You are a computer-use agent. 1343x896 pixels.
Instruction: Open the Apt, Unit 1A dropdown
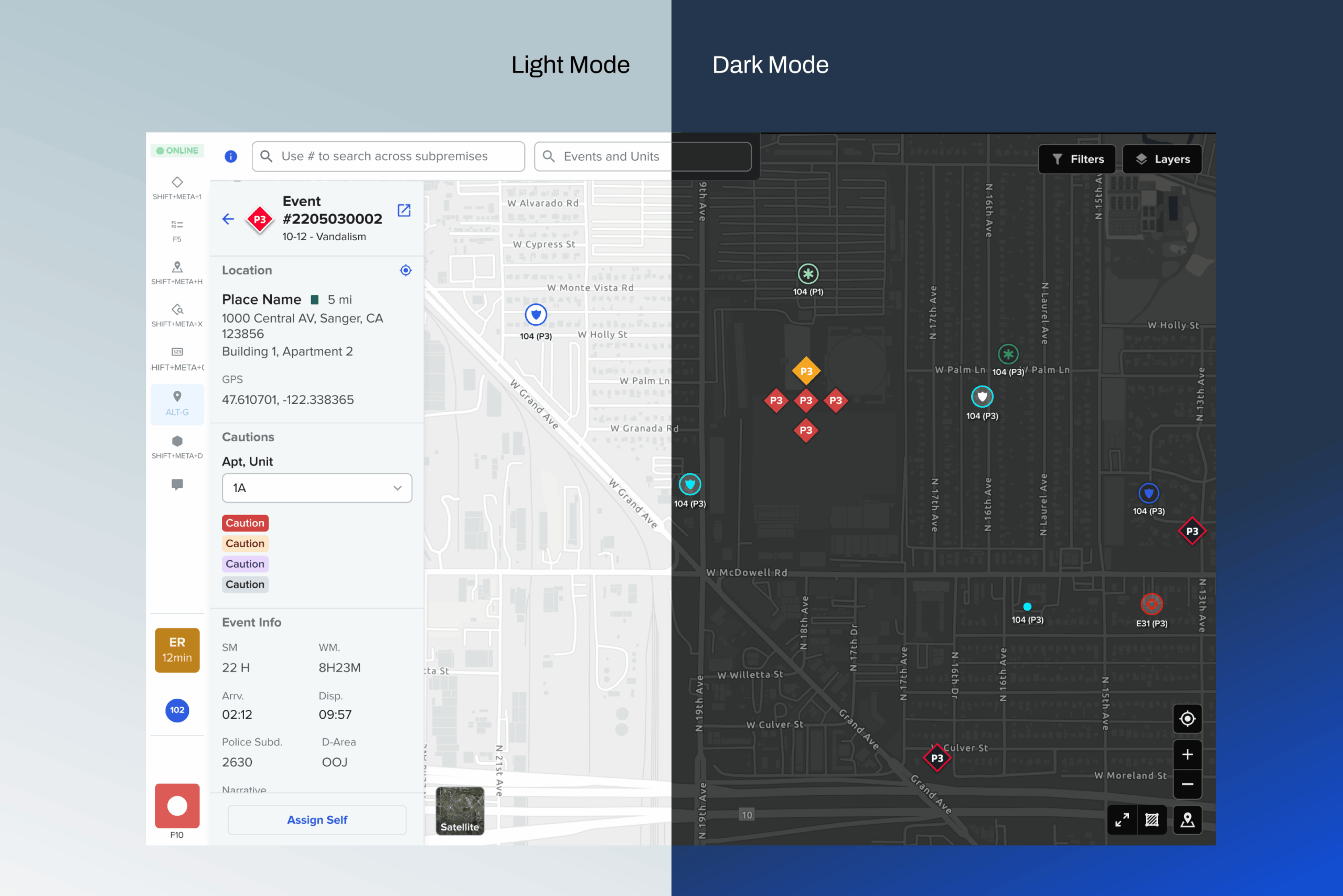(x=317, y=488)
